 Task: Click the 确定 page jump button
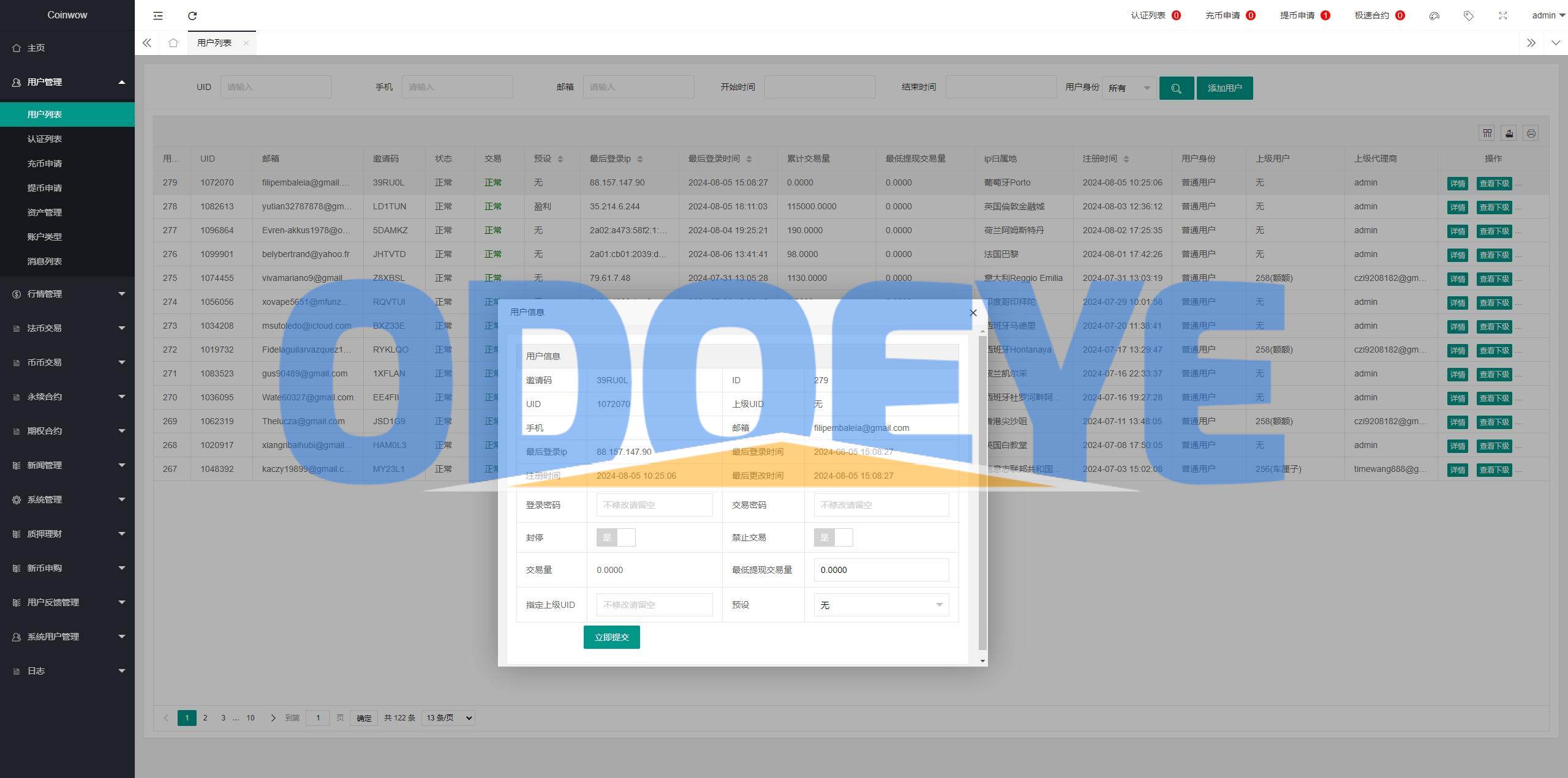pos(364,718)
